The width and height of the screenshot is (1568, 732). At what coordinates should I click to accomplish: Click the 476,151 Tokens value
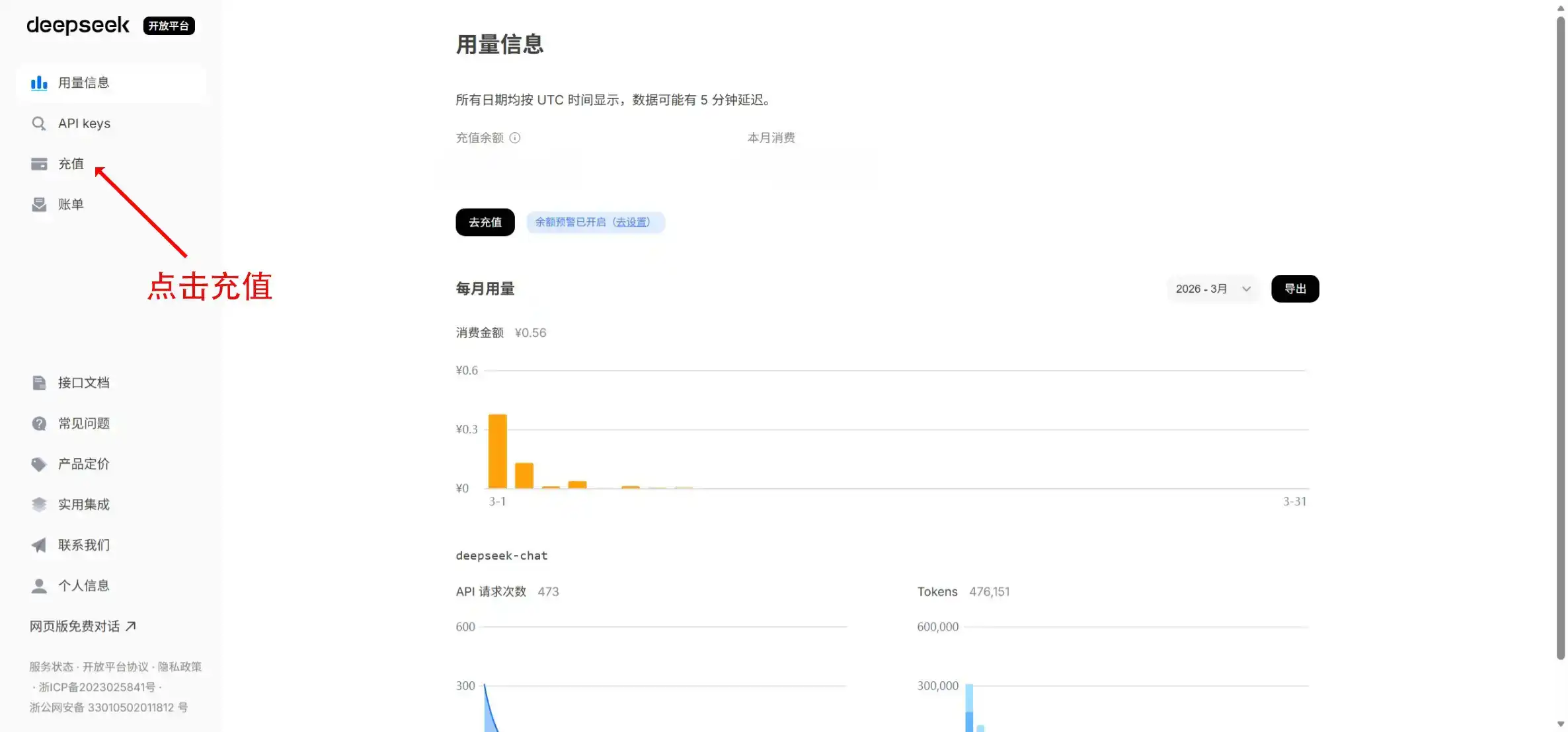(x=990, y=592)
